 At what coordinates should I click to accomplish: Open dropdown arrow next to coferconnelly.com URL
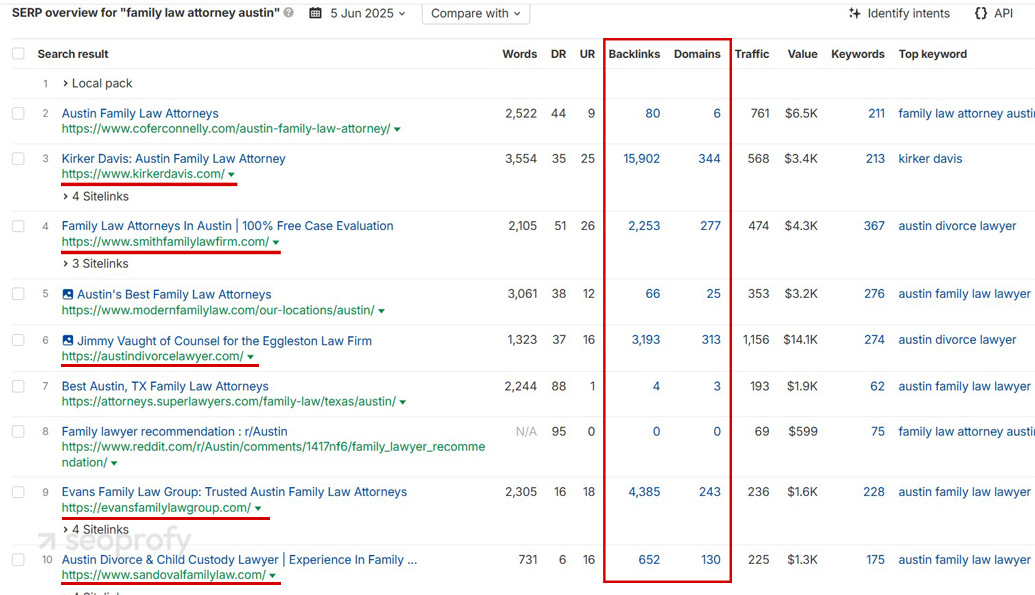(397, 129)
